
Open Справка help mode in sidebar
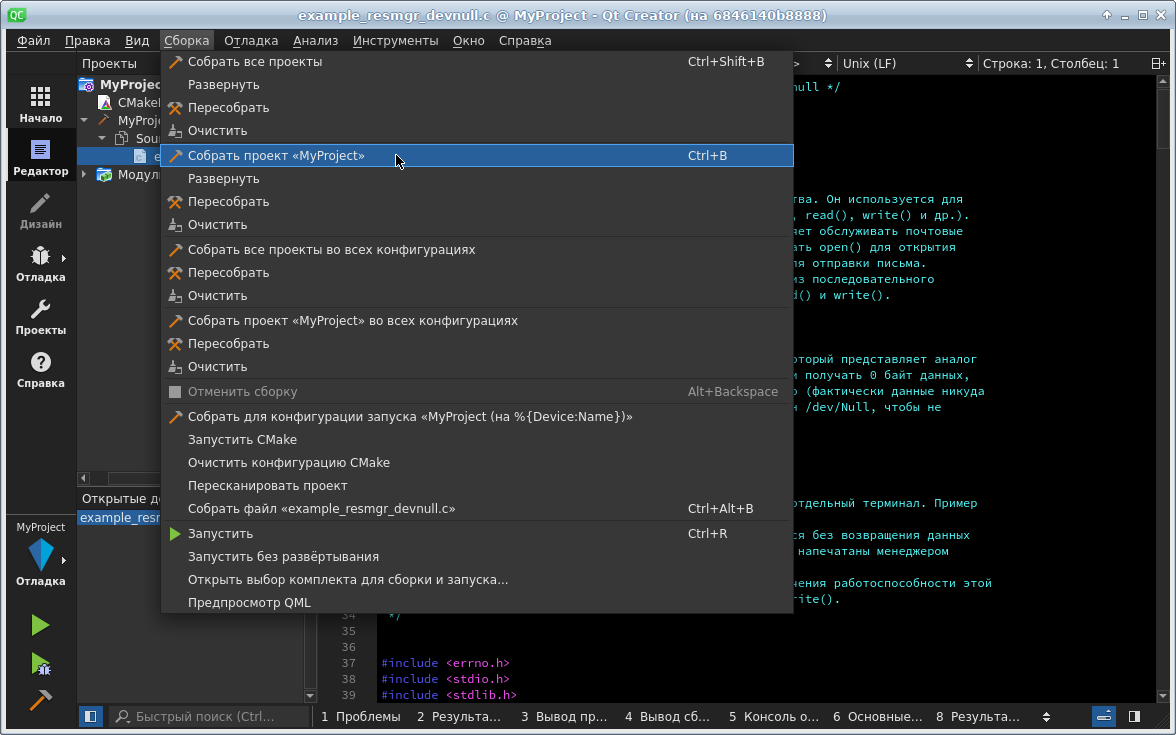[x=40, y=369]
